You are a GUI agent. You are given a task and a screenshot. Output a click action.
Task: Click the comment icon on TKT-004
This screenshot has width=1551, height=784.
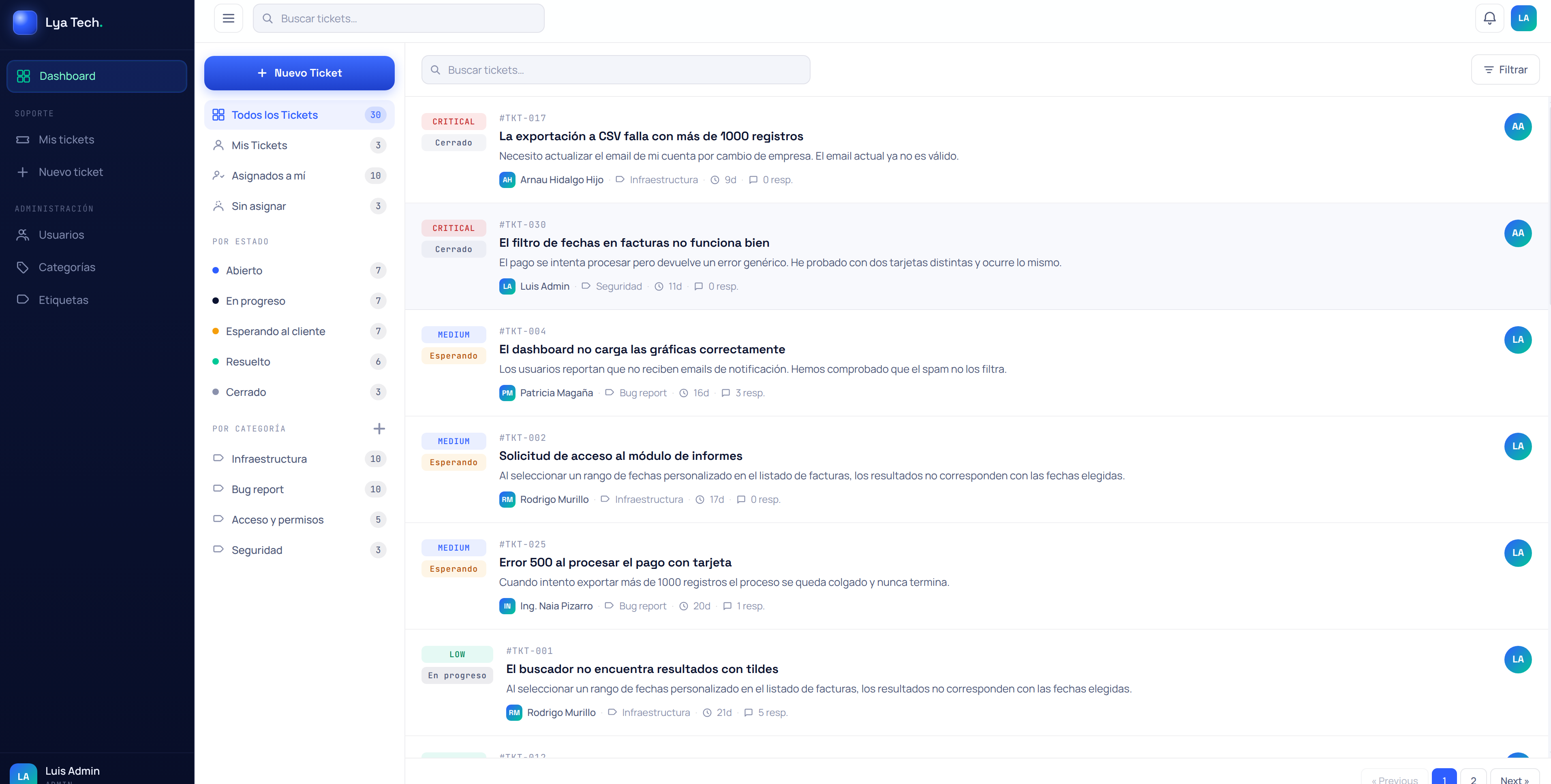pyautogui.click(x=725, y=393)
